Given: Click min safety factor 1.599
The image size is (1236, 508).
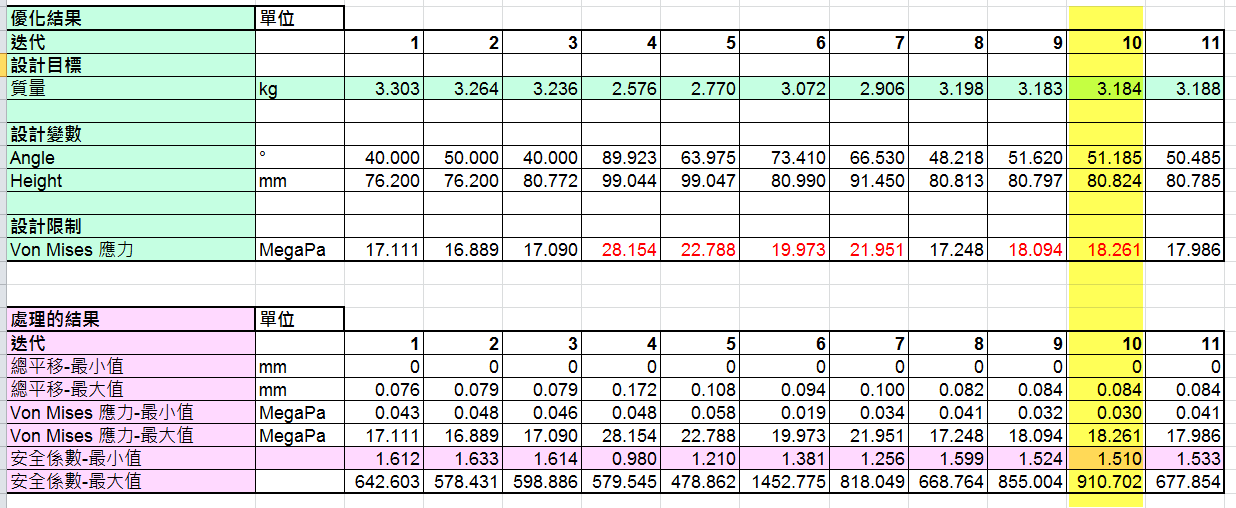Looking at the screenshot, I should tap(948, 458).
